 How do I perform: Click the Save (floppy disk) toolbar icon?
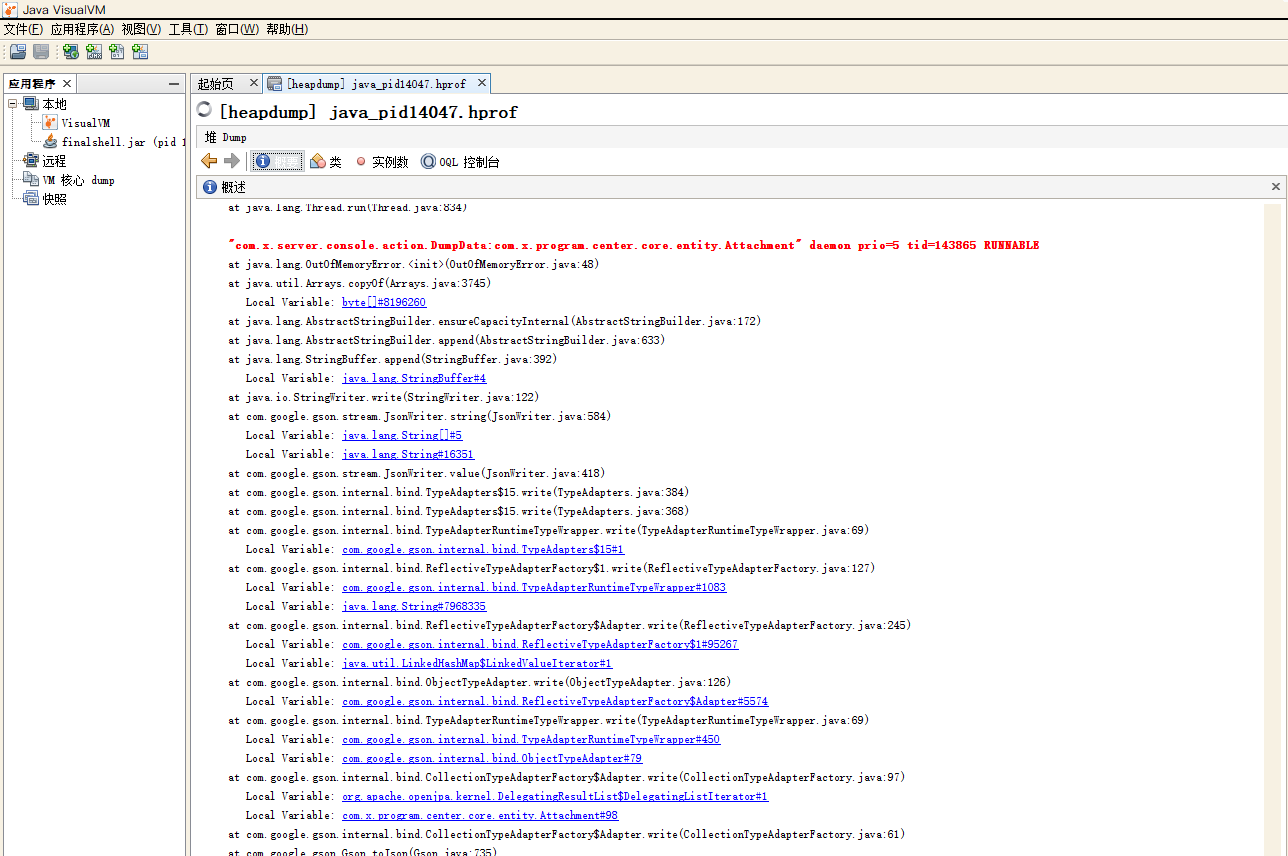41,52
